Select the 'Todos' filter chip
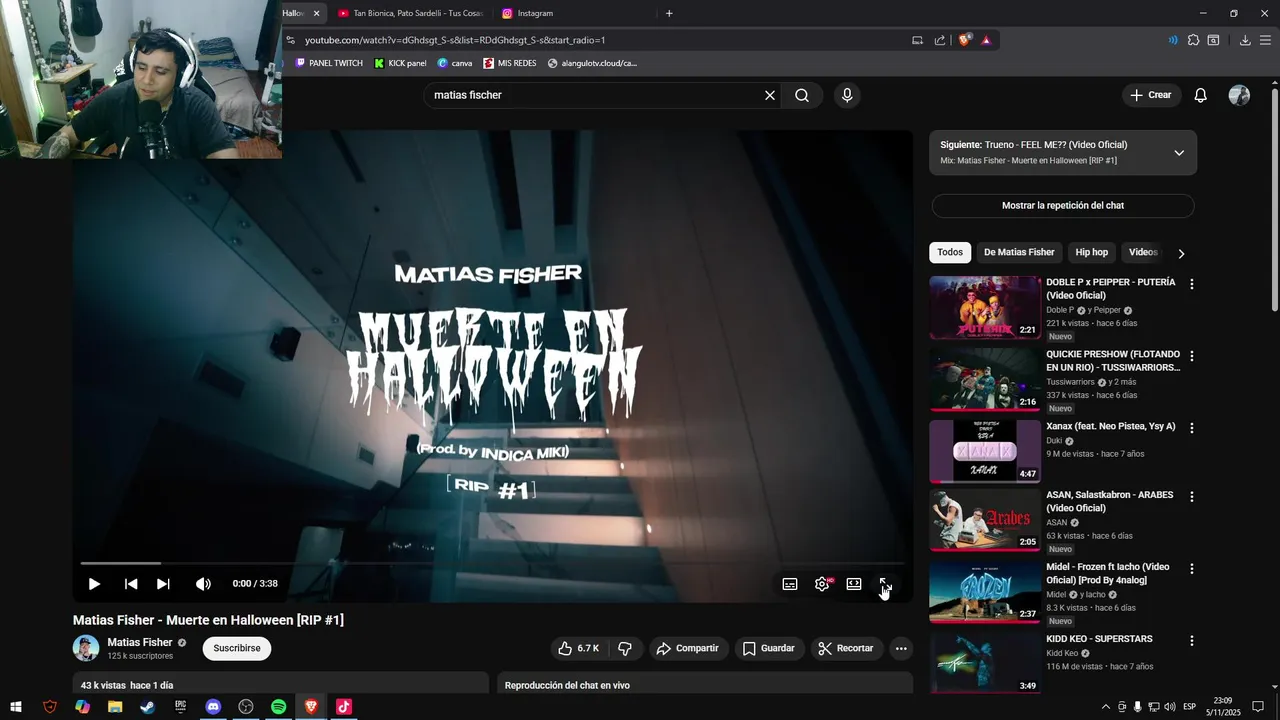 click(x=950, y=252)
